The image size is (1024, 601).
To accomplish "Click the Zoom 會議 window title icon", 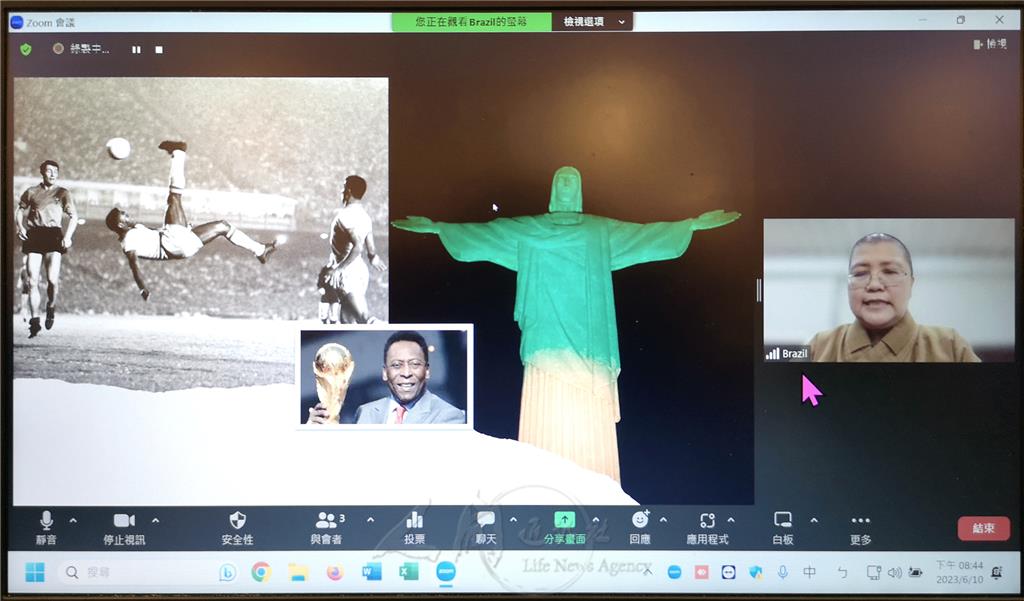I will [x=16, y=22].
